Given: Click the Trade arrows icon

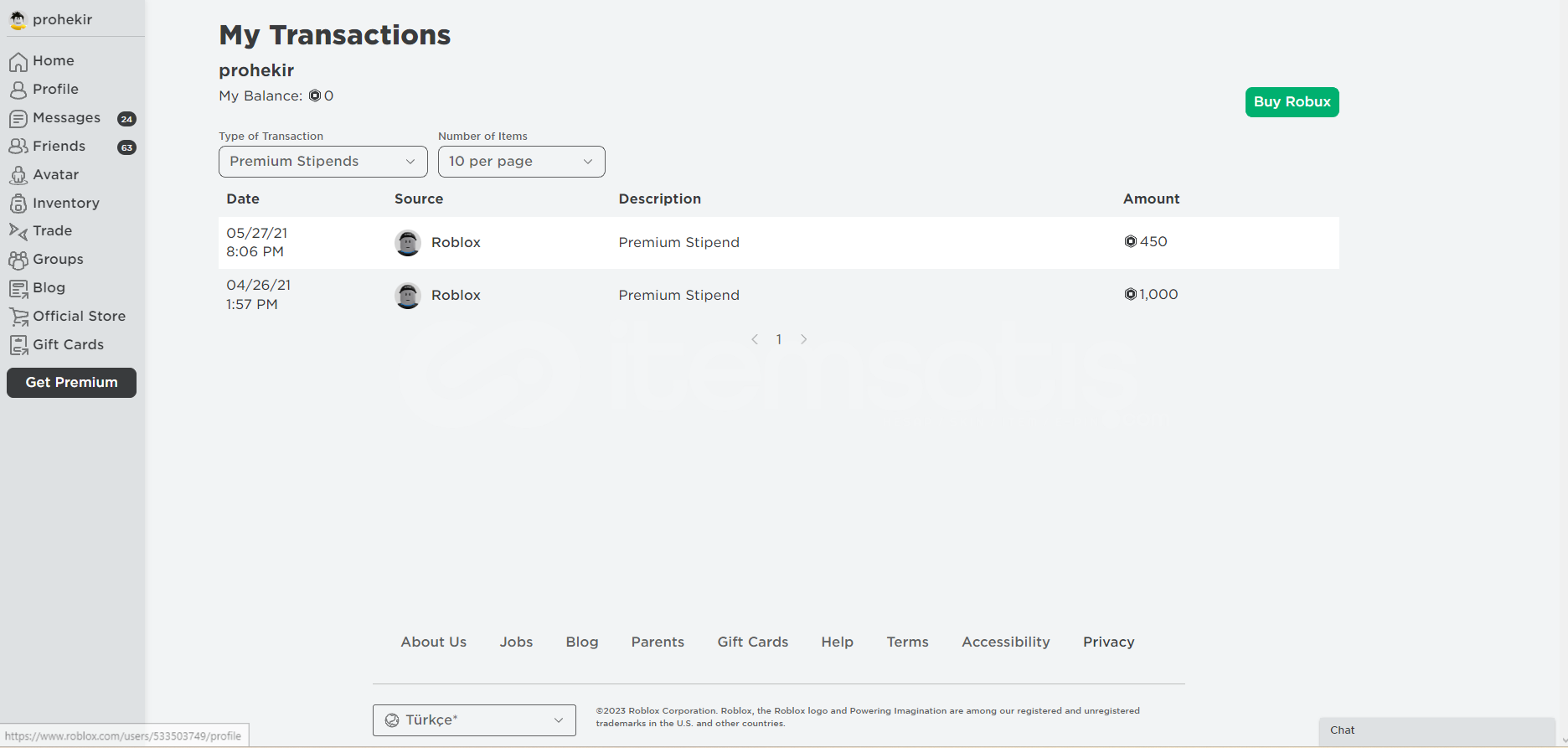Looking at the screenshot, I should click(18, 231).
